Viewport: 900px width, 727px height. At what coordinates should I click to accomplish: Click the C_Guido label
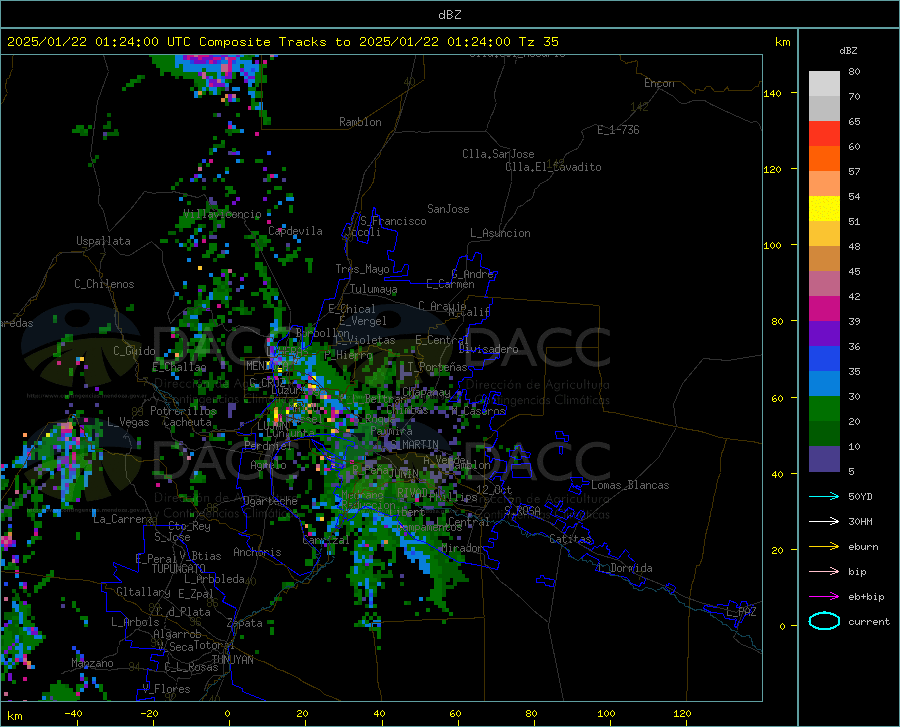coord(134,351)
